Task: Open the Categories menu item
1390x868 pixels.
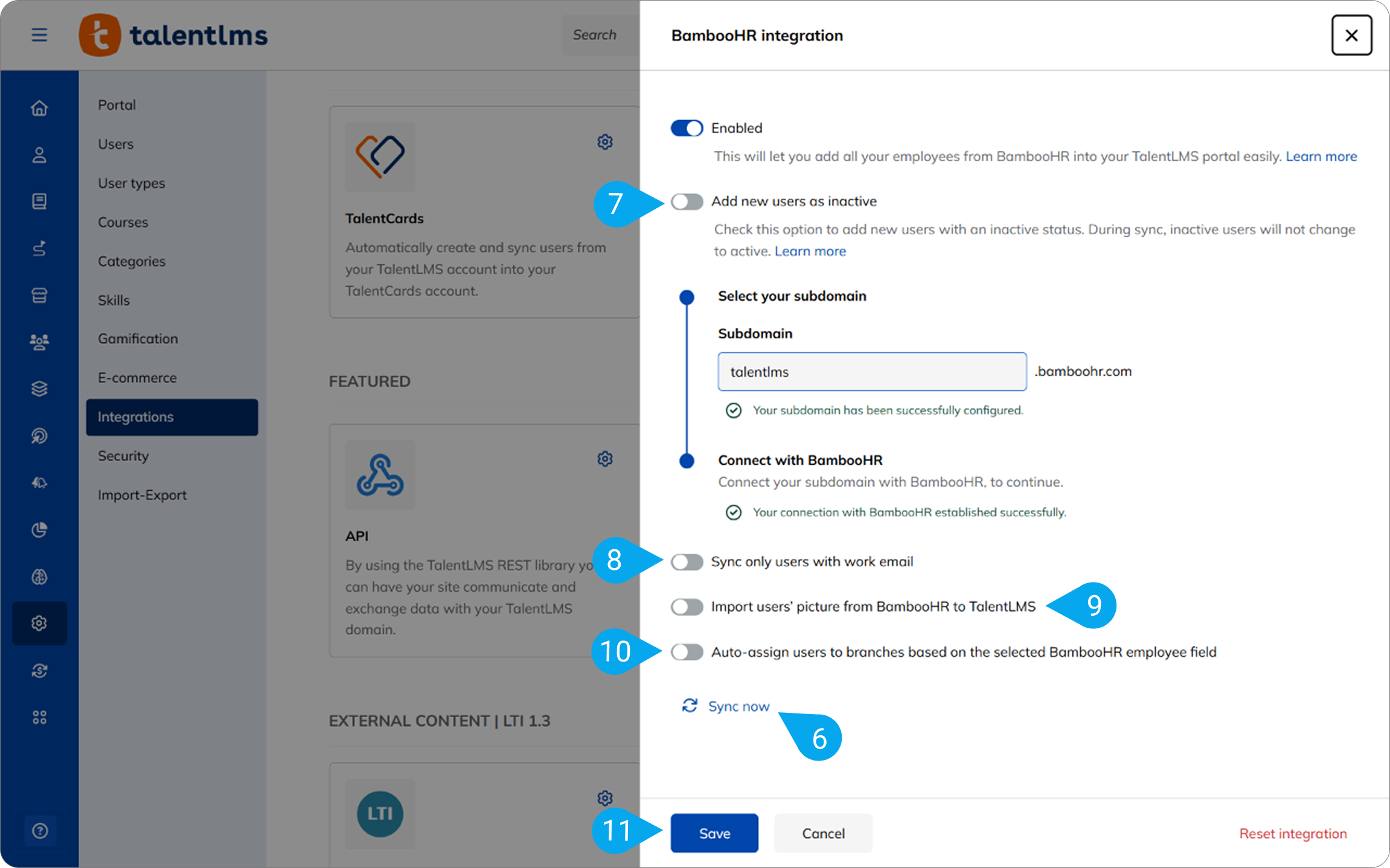Action: click(x=172, y=261)
